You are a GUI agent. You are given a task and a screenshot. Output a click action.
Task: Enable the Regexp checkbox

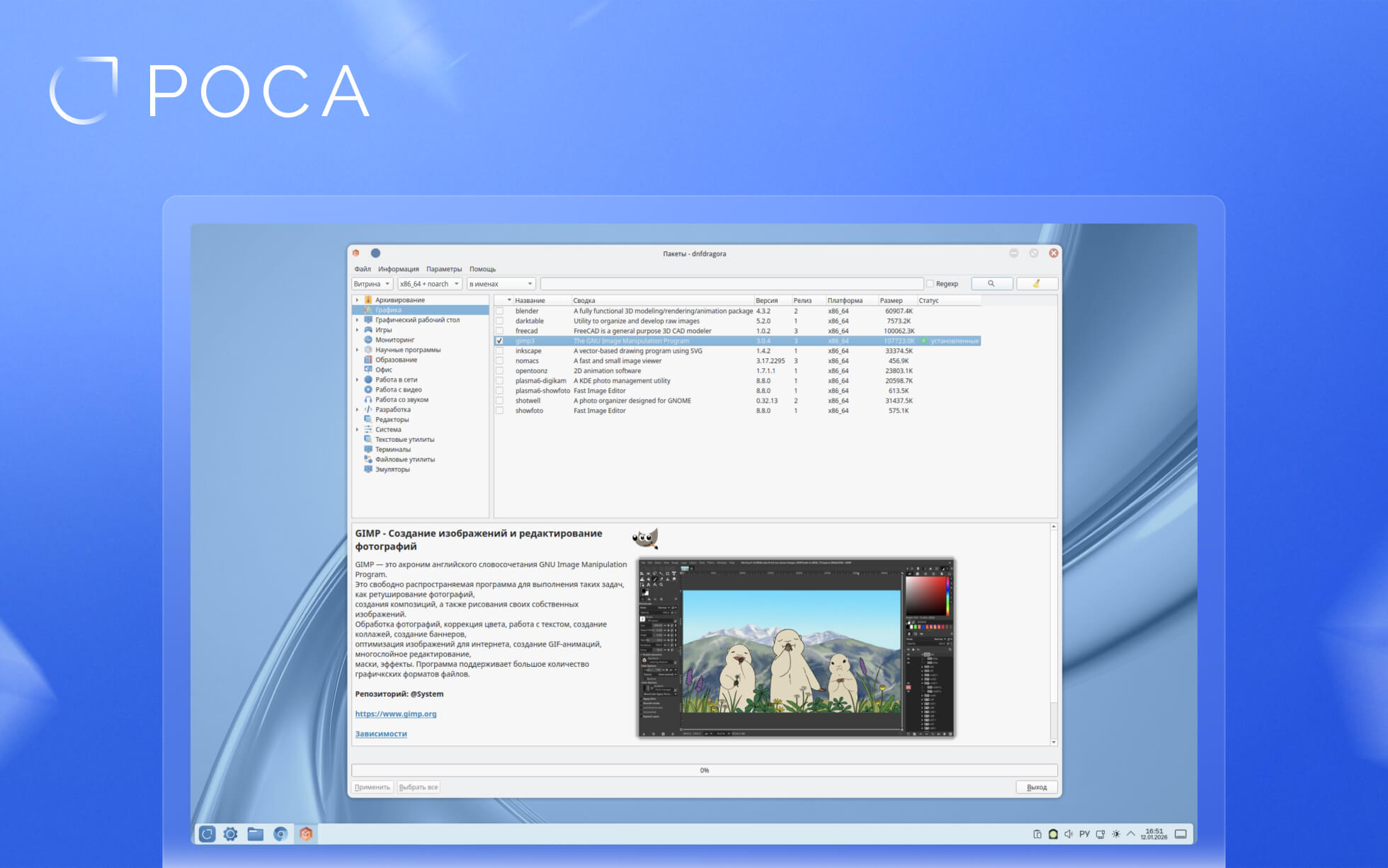(931, 284)
